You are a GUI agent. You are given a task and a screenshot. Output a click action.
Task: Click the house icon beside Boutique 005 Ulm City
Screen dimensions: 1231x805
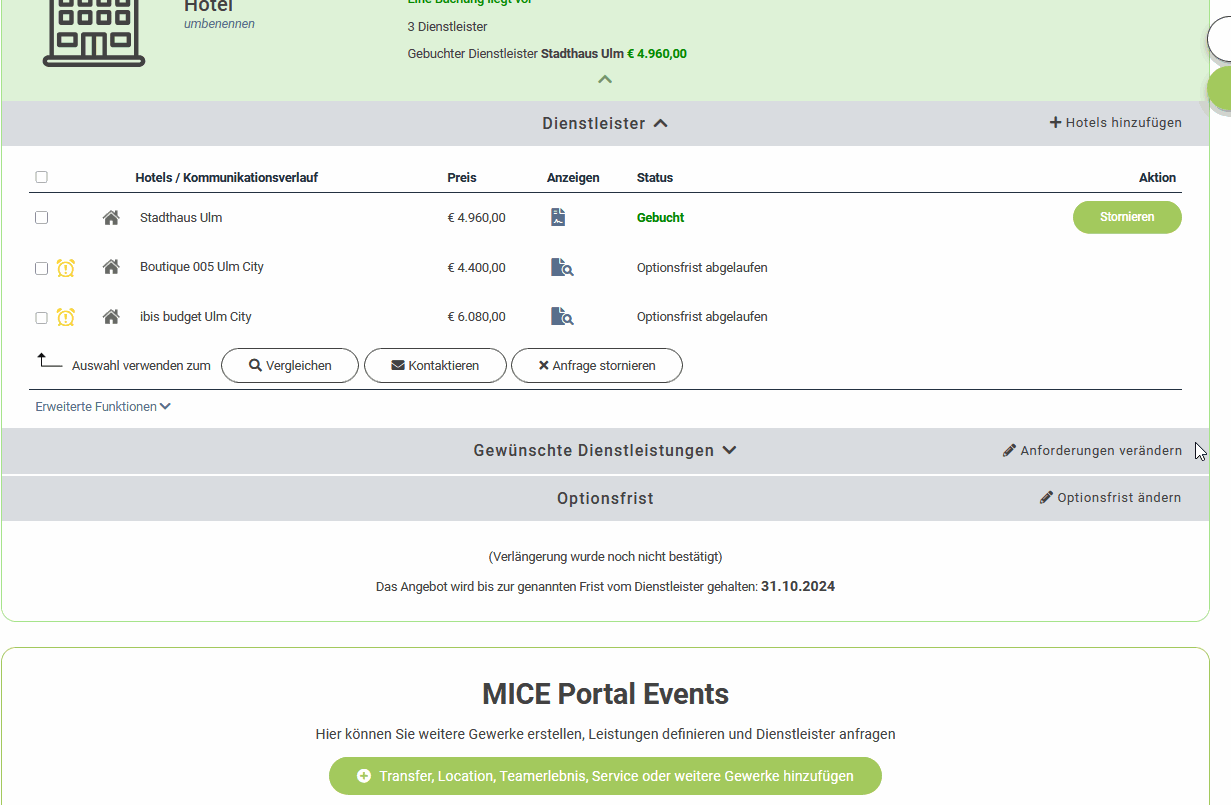click(x=111, y=267)
